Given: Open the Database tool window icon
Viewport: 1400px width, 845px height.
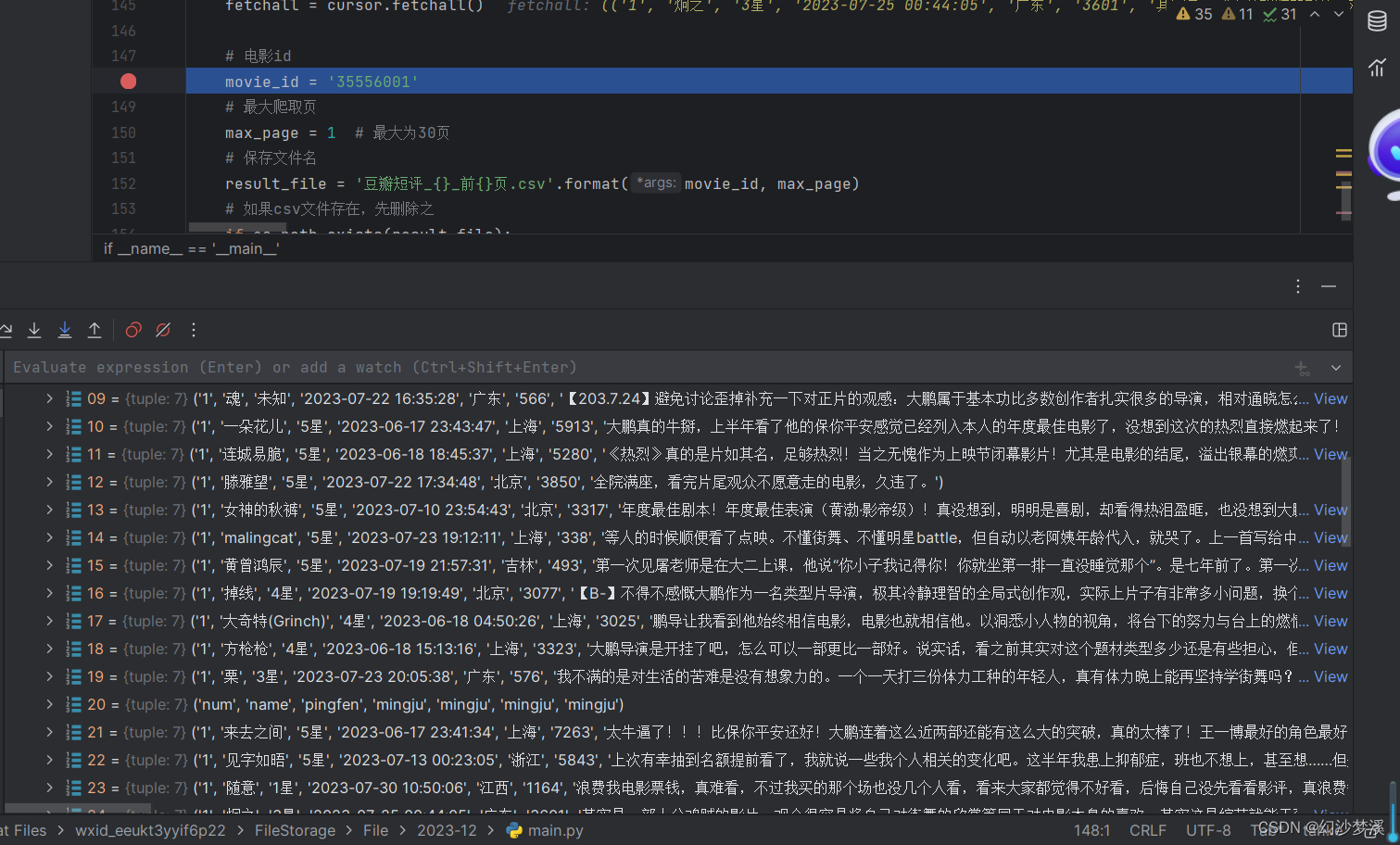Looking at the screenshot, I should [x=1378, y=19].
